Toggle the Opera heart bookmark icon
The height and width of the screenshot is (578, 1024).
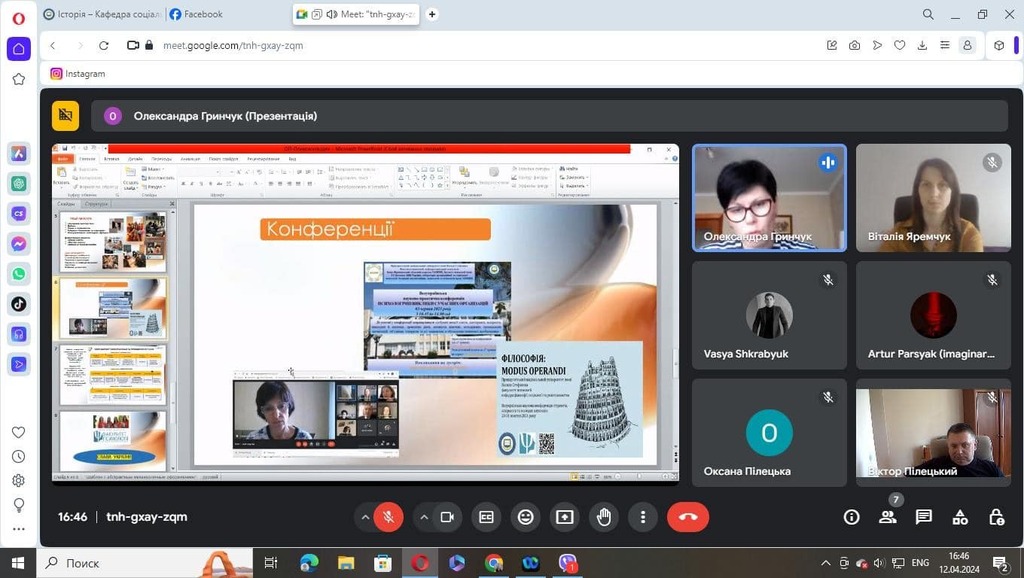pos(899,45)
